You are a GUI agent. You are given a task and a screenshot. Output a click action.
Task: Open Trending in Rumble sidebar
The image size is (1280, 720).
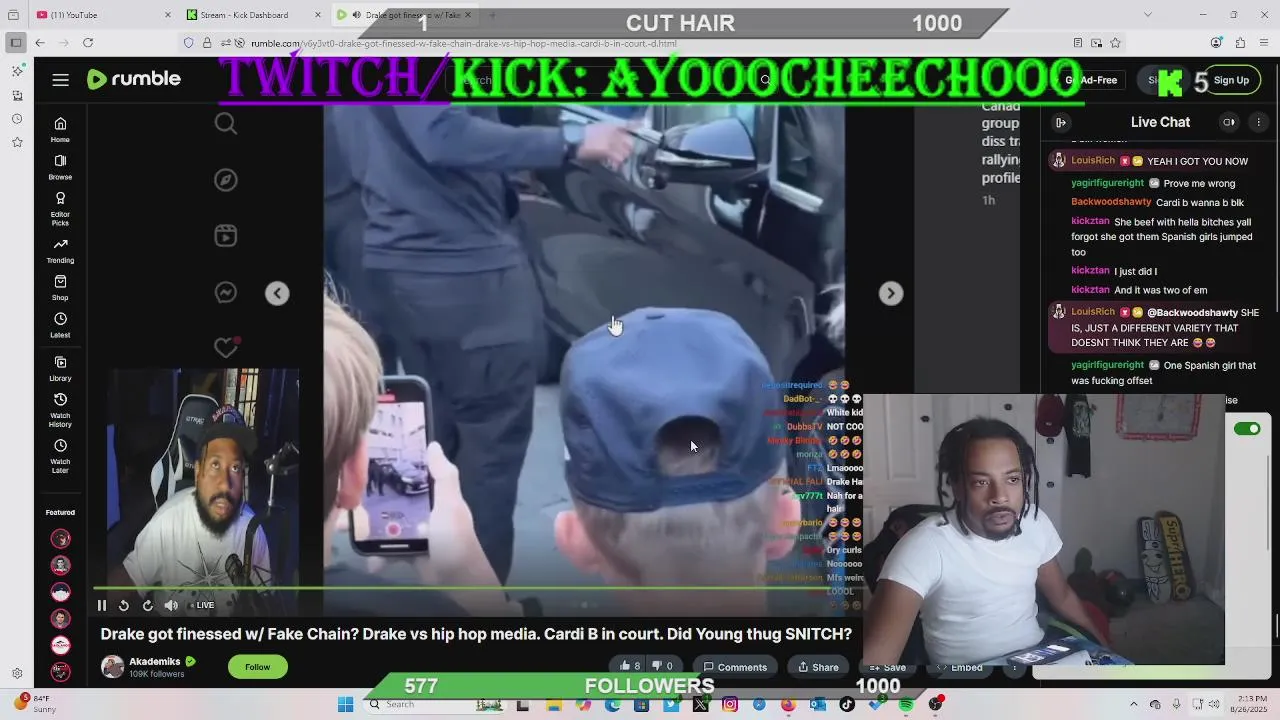(60, 251)
